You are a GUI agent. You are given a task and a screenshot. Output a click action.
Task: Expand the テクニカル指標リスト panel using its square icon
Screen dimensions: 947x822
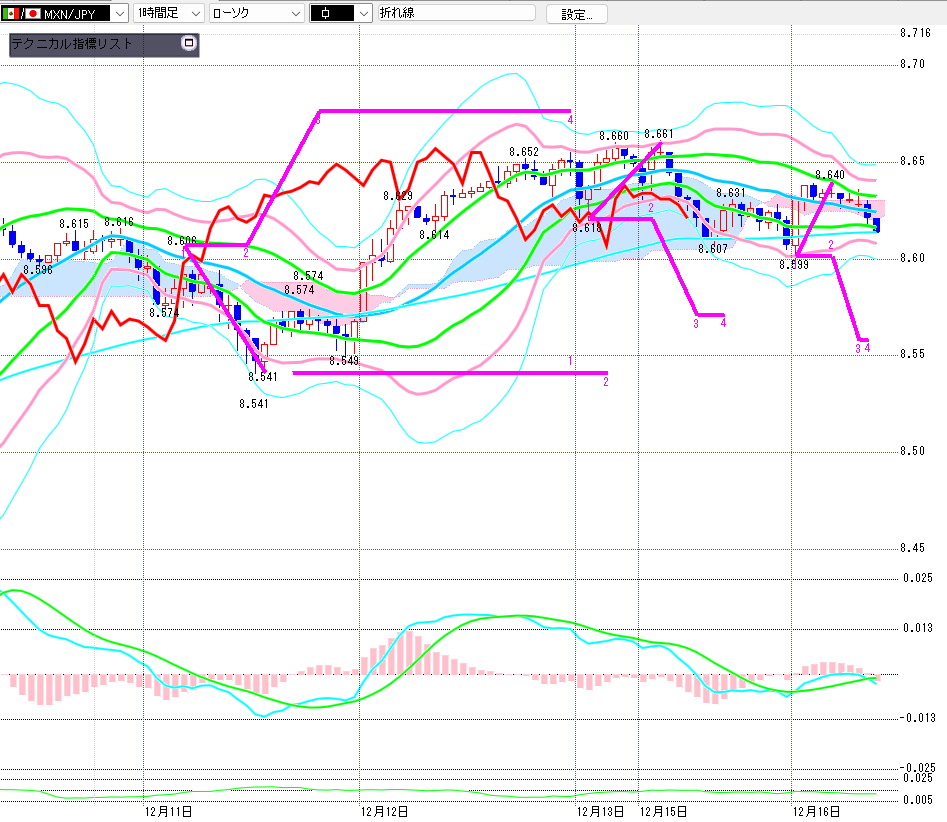[187, 44]
